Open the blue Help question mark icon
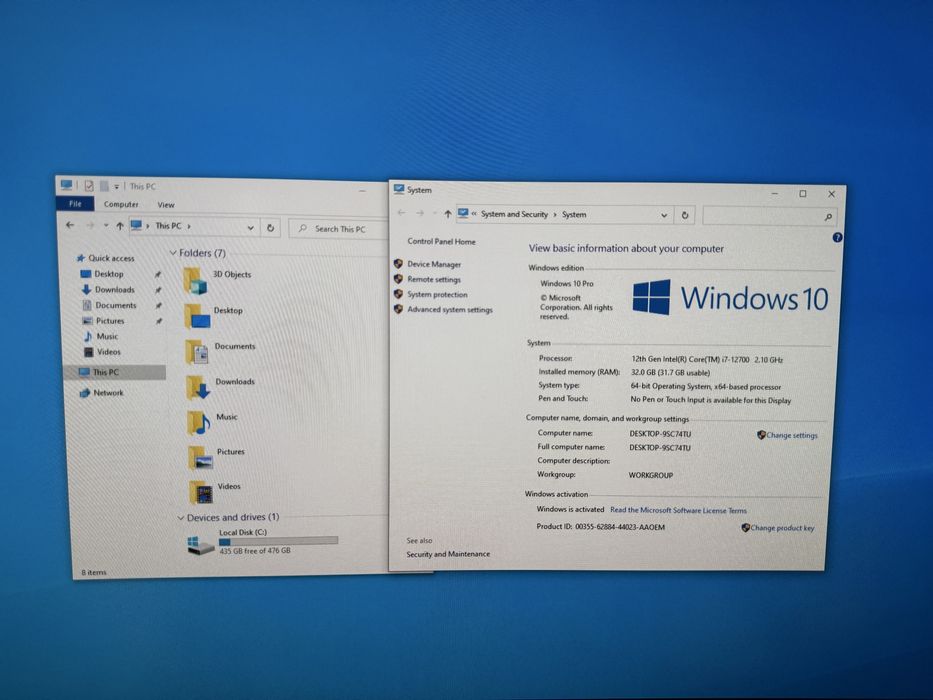Image resolution: width=933 pixels, height=700 pixels. tap(837, 238)
